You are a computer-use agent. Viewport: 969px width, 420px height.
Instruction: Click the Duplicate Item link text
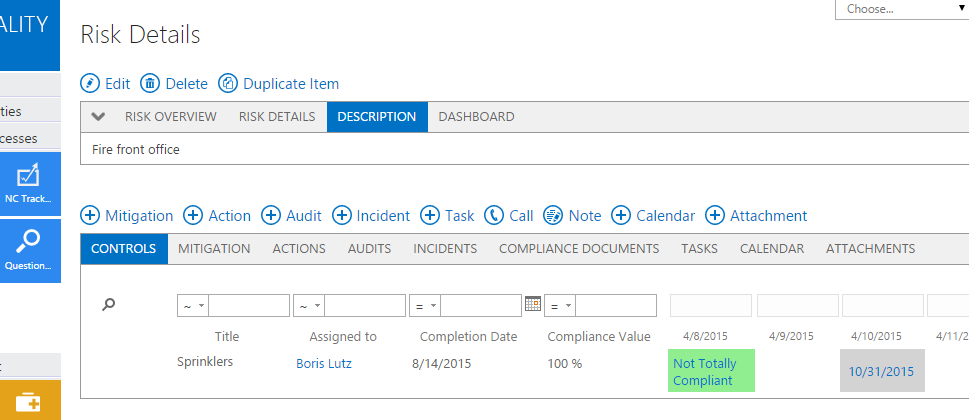(291, 84)
